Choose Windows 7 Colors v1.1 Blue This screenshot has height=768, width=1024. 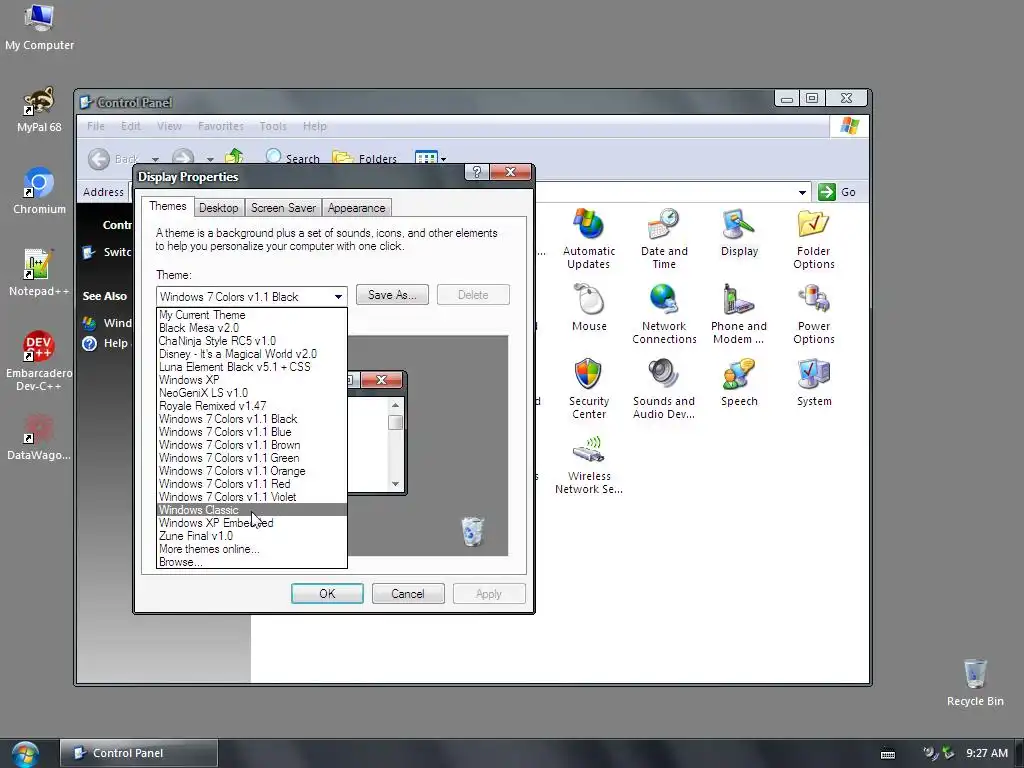(252, 432)
